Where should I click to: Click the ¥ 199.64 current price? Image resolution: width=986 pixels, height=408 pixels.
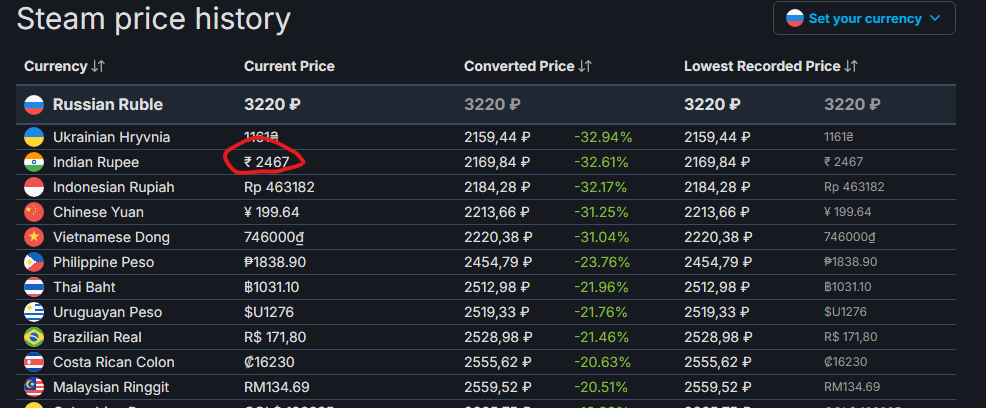click(272, 212)
